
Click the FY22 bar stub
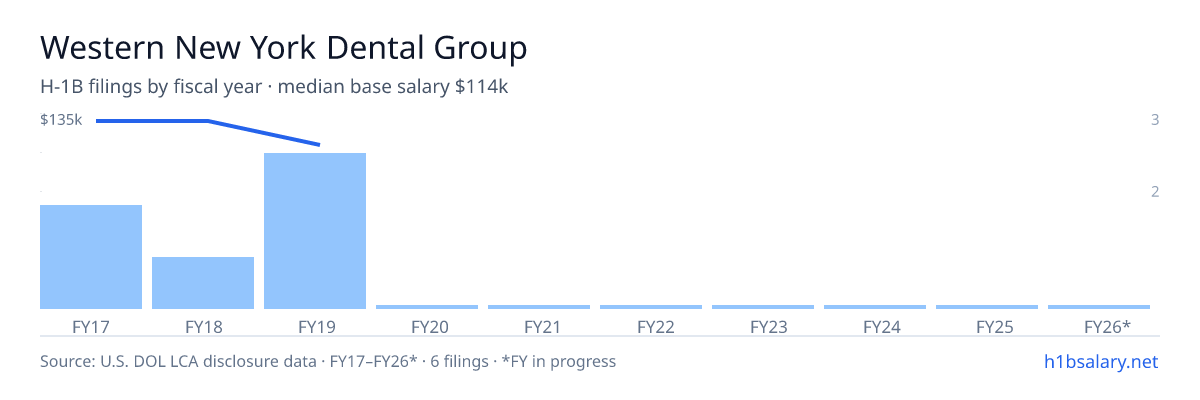coord(651,307)
